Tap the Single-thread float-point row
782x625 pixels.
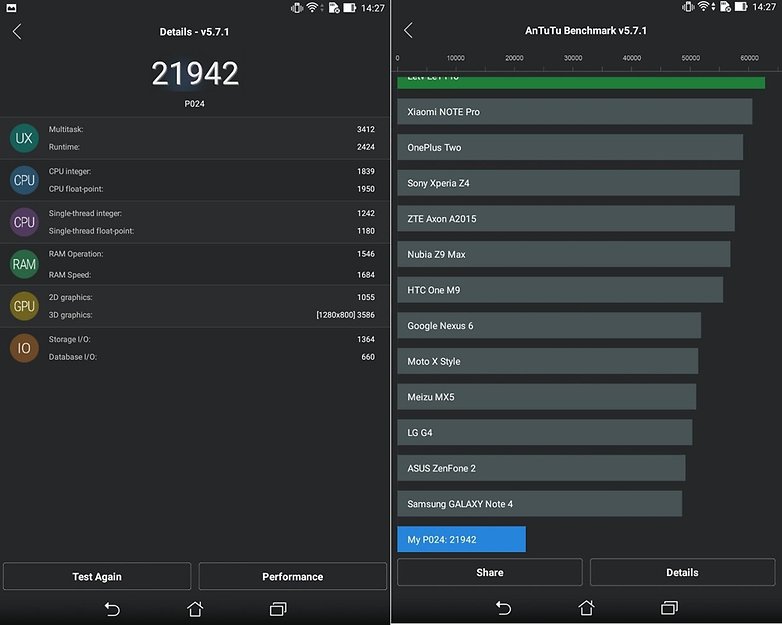tap(195, 231)
